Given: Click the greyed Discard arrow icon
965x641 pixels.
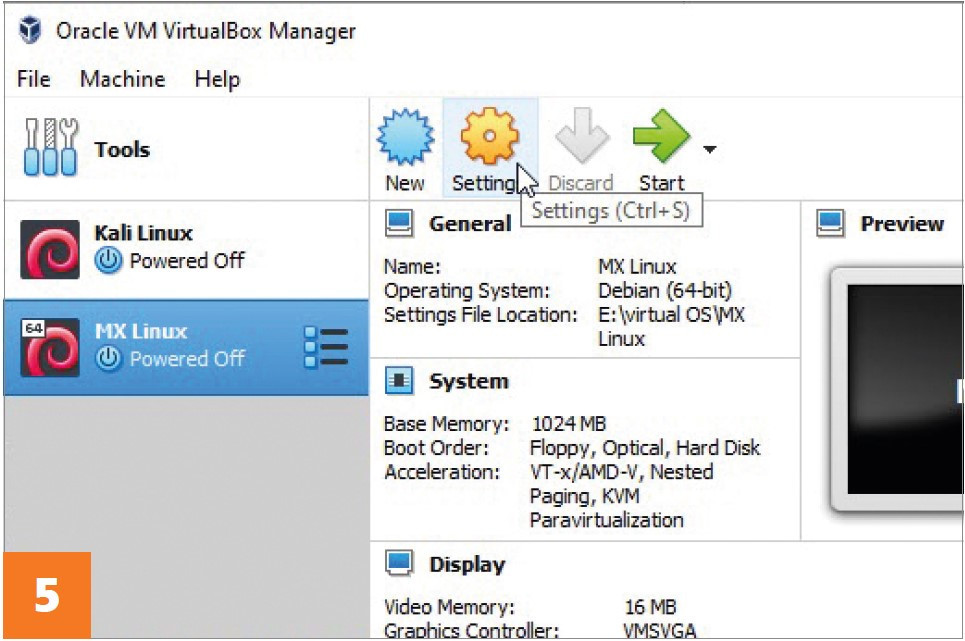Looking at the screenshot, I should pos(582,135).
